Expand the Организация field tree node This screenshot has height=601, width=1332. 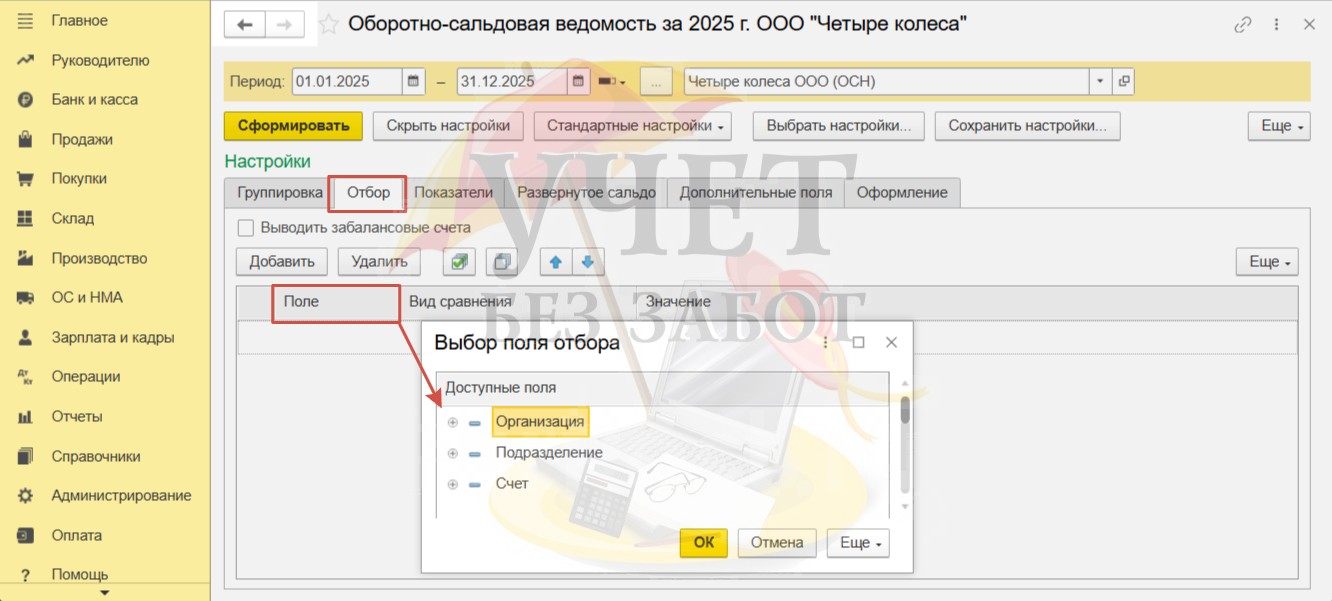click(x=453, y=422)
